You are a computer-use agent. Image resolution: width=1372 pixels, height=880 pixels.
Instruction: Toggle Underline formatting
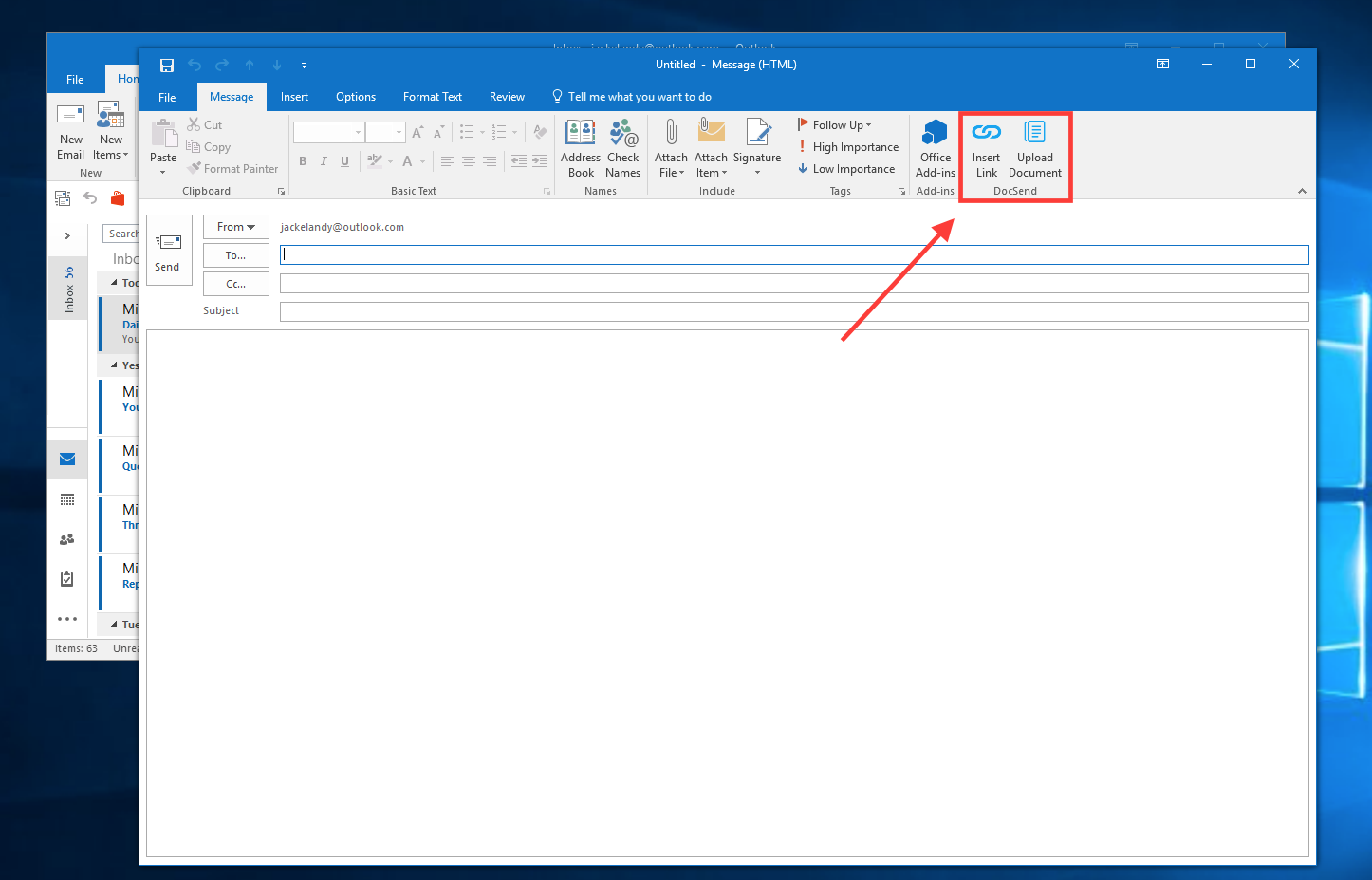[344, 161]
